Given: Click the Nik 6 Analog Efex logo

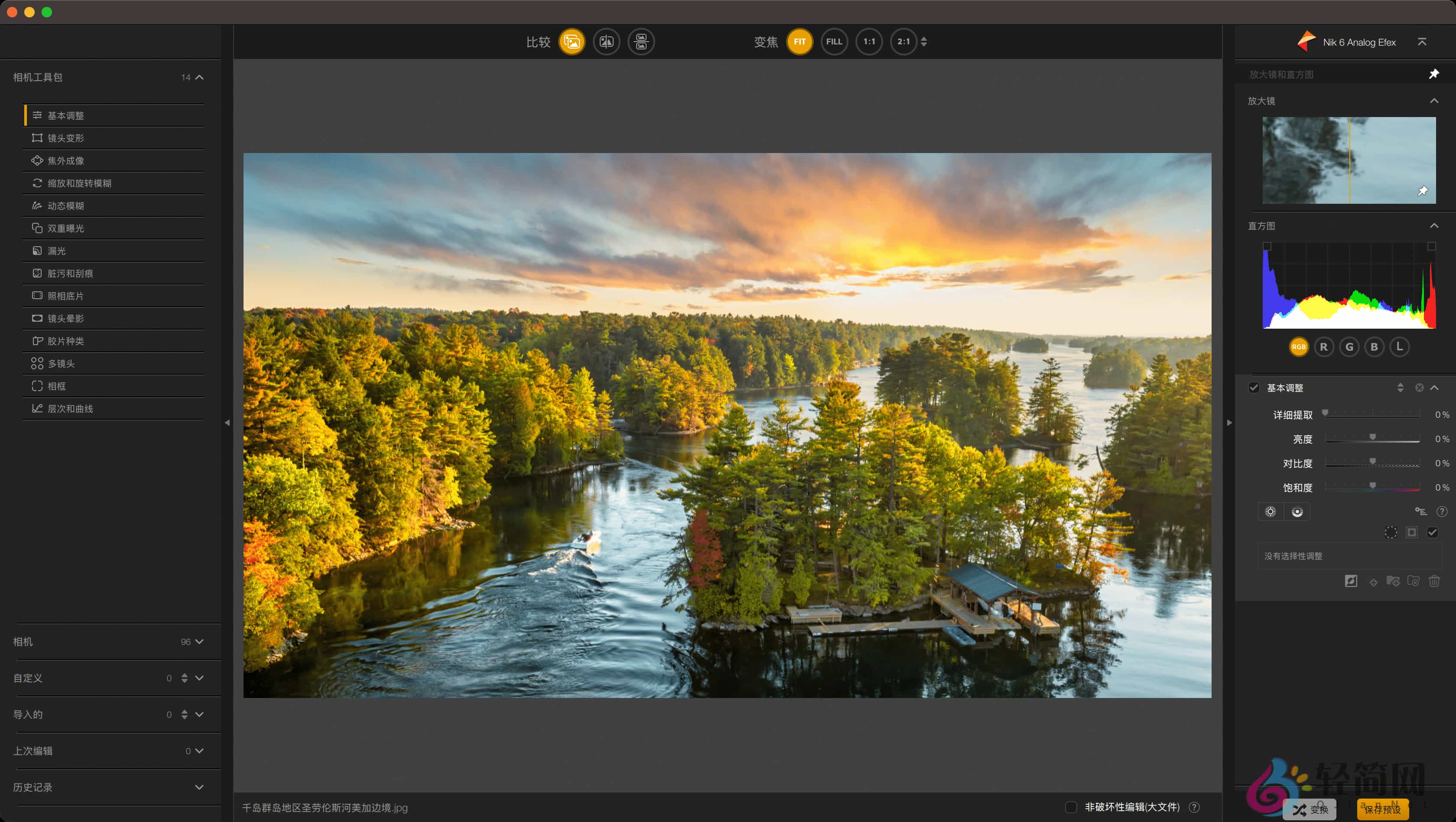Looking at the screenshot, I should pos(1306,42).
